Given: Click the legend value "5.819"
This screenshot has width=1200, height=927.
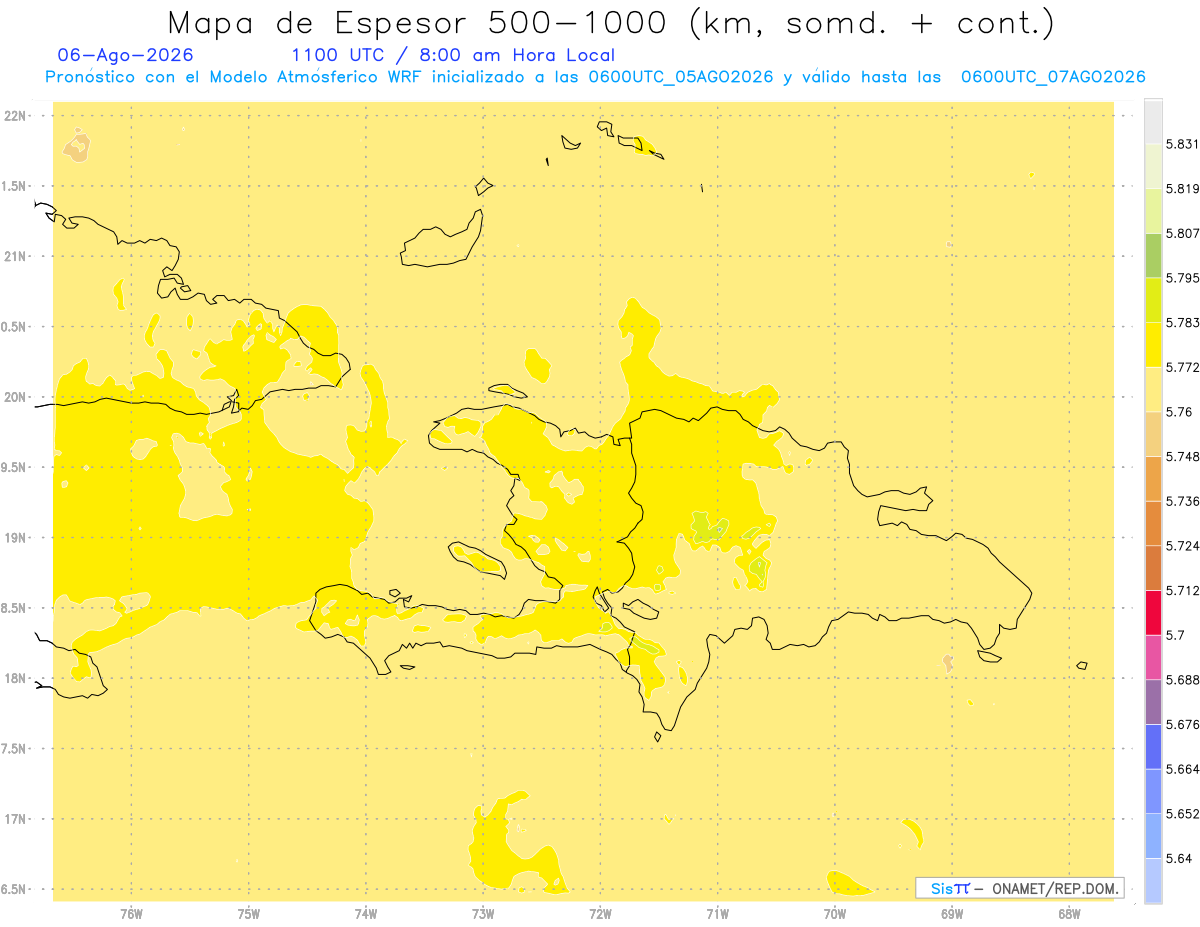Looking at the screenshot, I should pos(1183,189).
